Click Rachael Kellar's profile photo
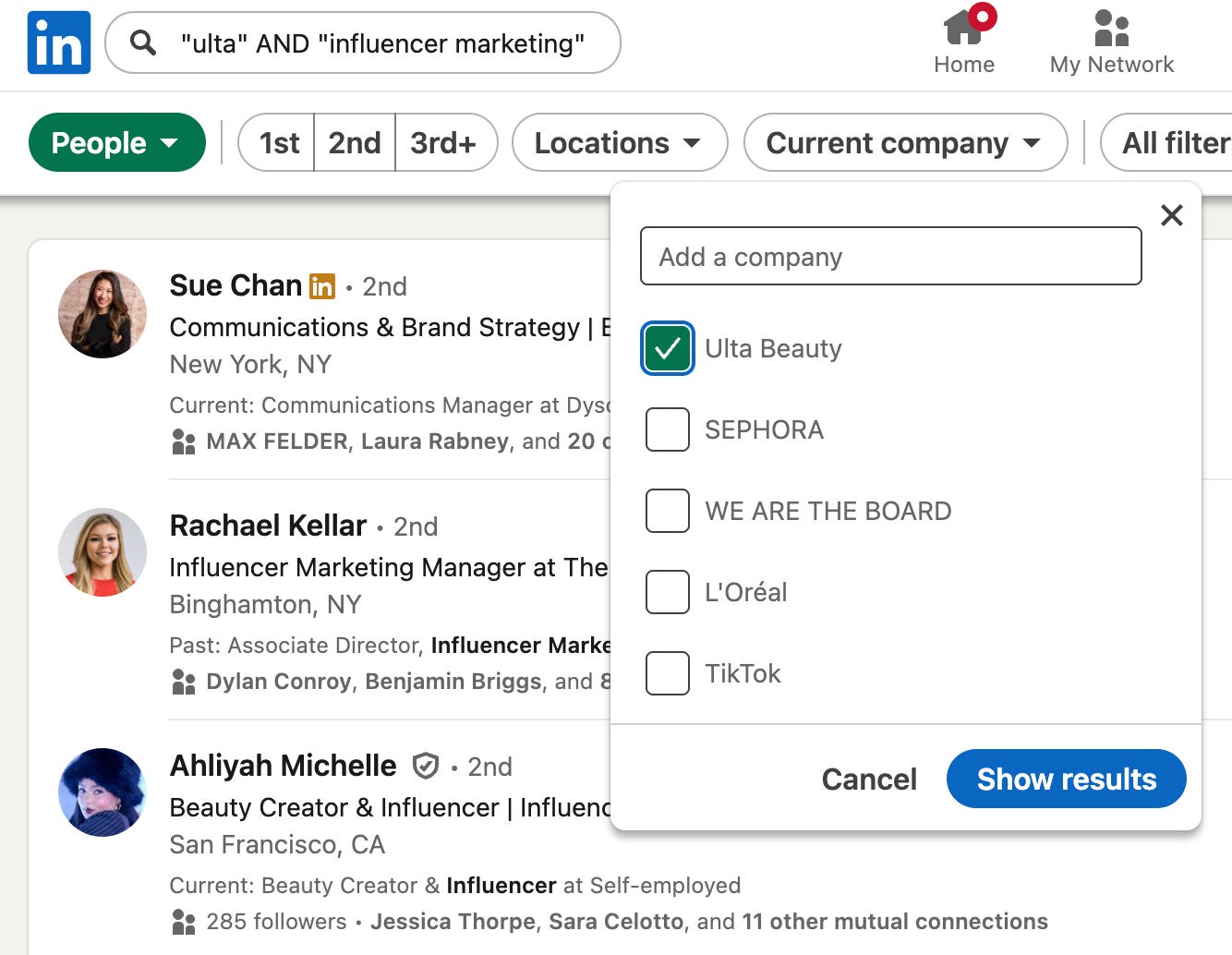1232x955 pixels. tap(103, 552)
